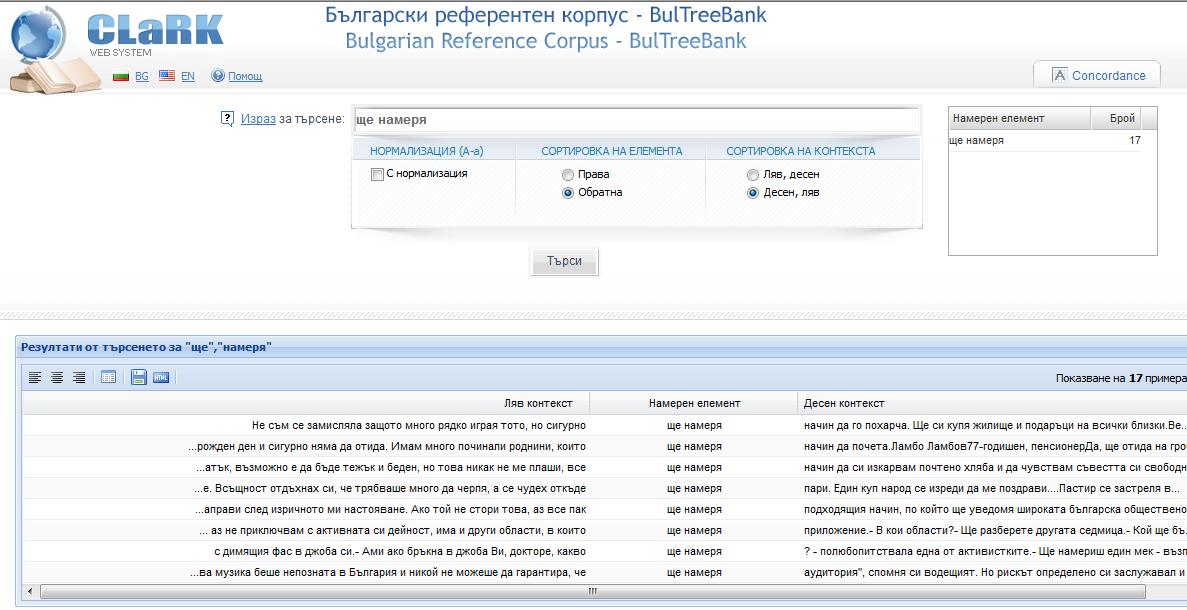This screenshot has width=1187, height=610.
Task: Select row containing 'възможно е да бъде тежък'
Action: click(605, 468)
